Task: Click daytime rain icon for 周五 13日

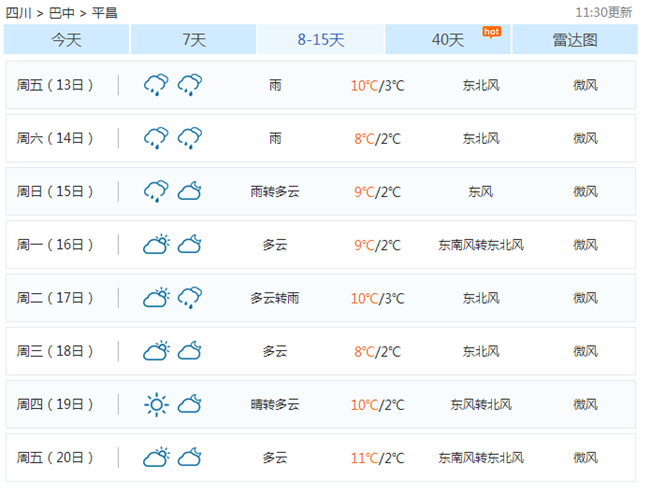Action: [156, 85]
